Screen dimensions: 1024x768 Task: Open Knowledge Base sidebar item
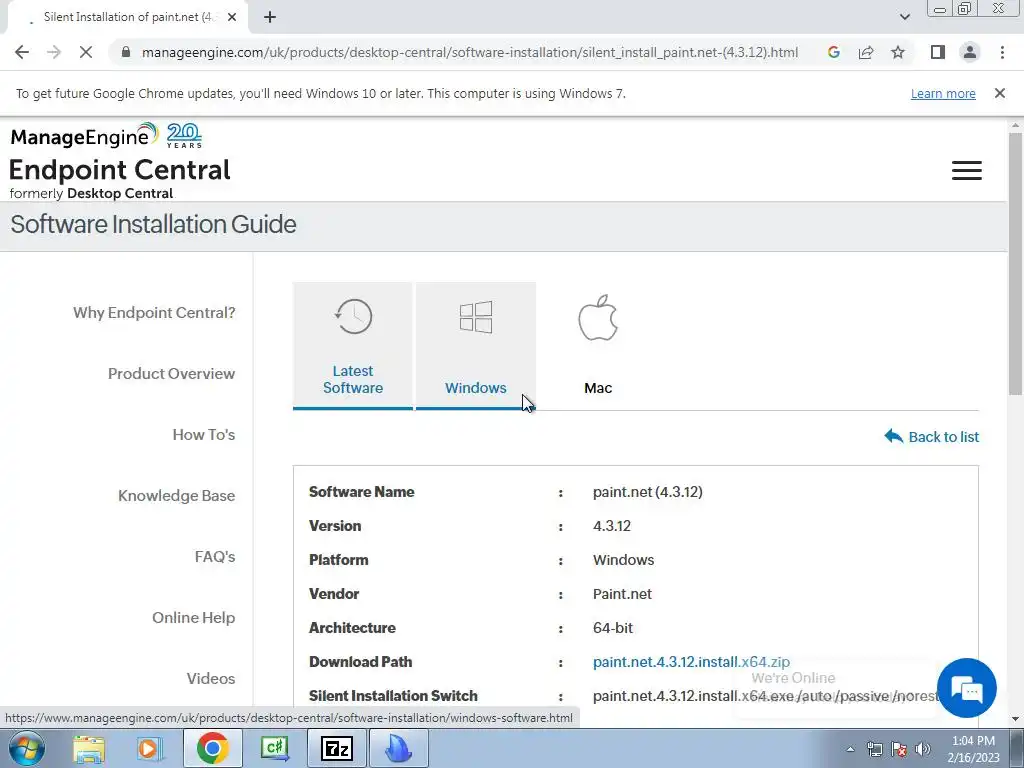pyautogui.click(x=176, y=496)
